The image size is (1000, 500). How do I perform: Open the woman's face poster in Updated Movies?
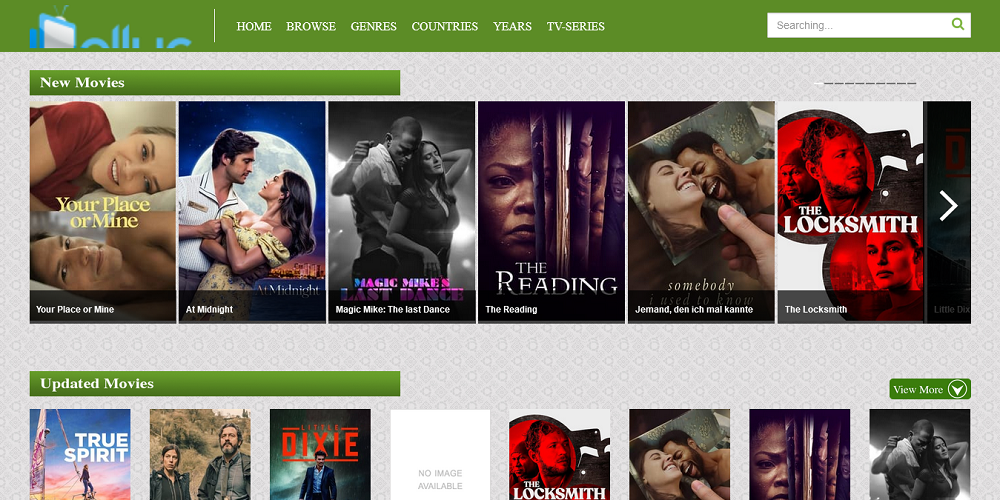(x=800, y=454)
